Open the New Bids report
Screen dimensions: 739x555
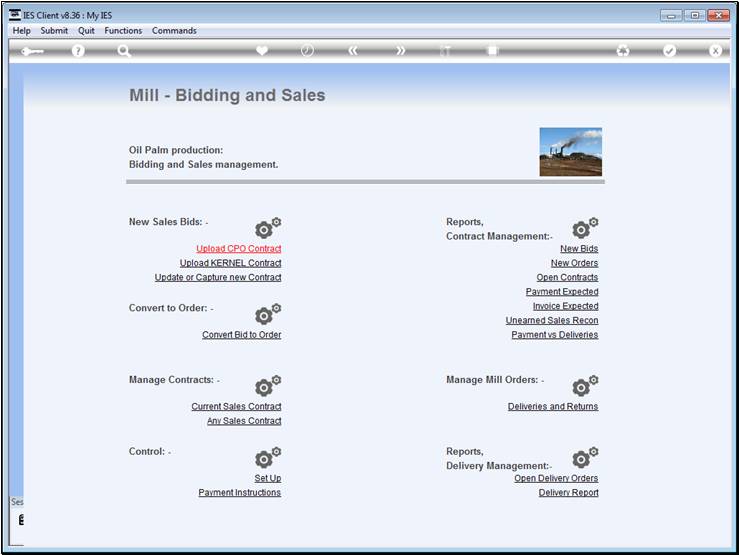tap(579, 249)
